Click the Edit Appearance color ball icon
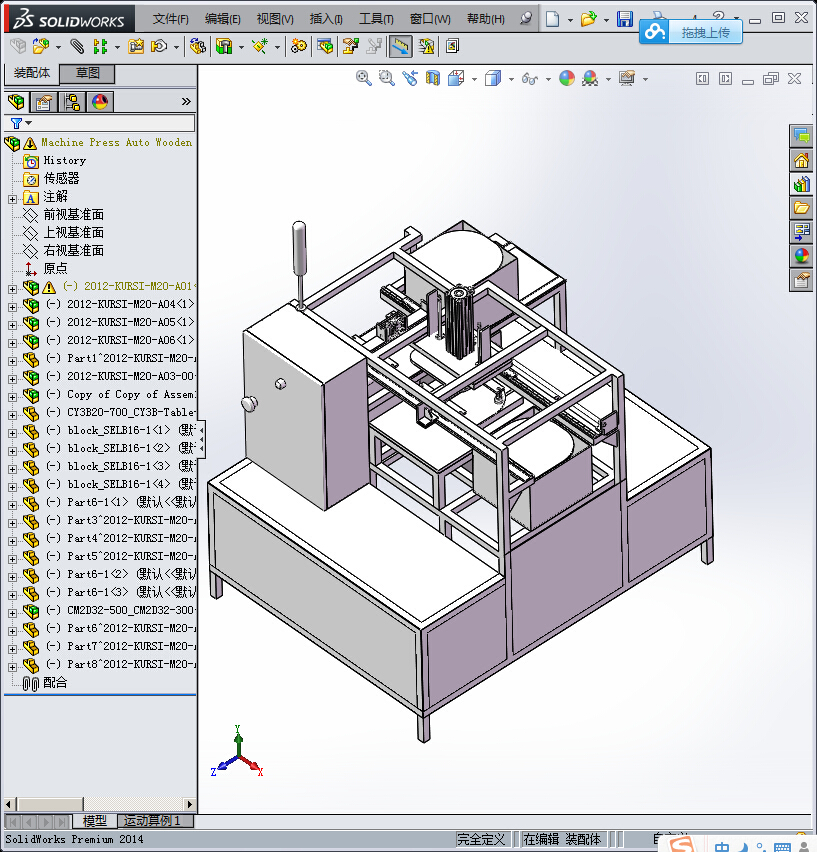The width and height of the screenshot is (817, 852). click(x=567, y=78)
